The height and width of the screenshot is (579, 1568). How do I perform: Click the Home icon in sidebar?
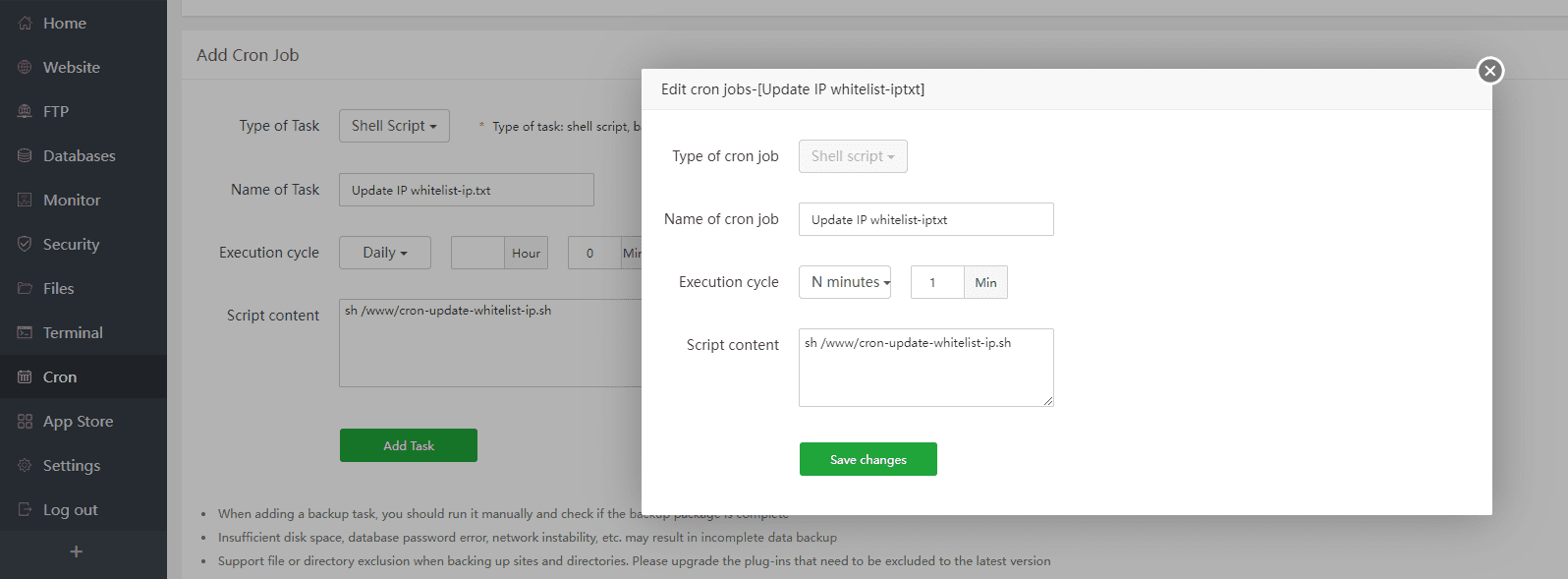pos(25,23)
